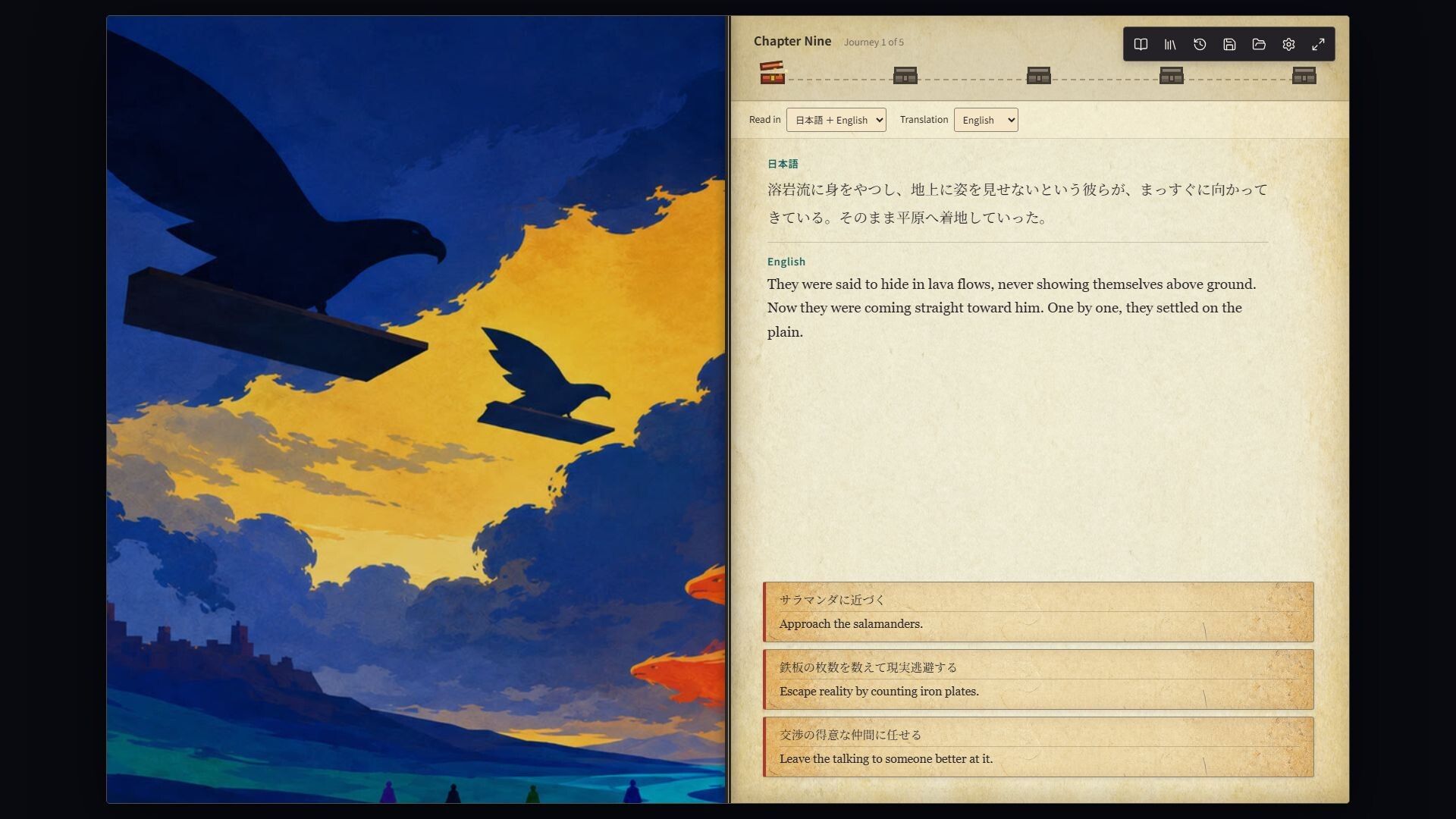Choose 'Approach the salamanders.' option
Viewport: 1456px width, 819px height.
tap(1038, 612)
